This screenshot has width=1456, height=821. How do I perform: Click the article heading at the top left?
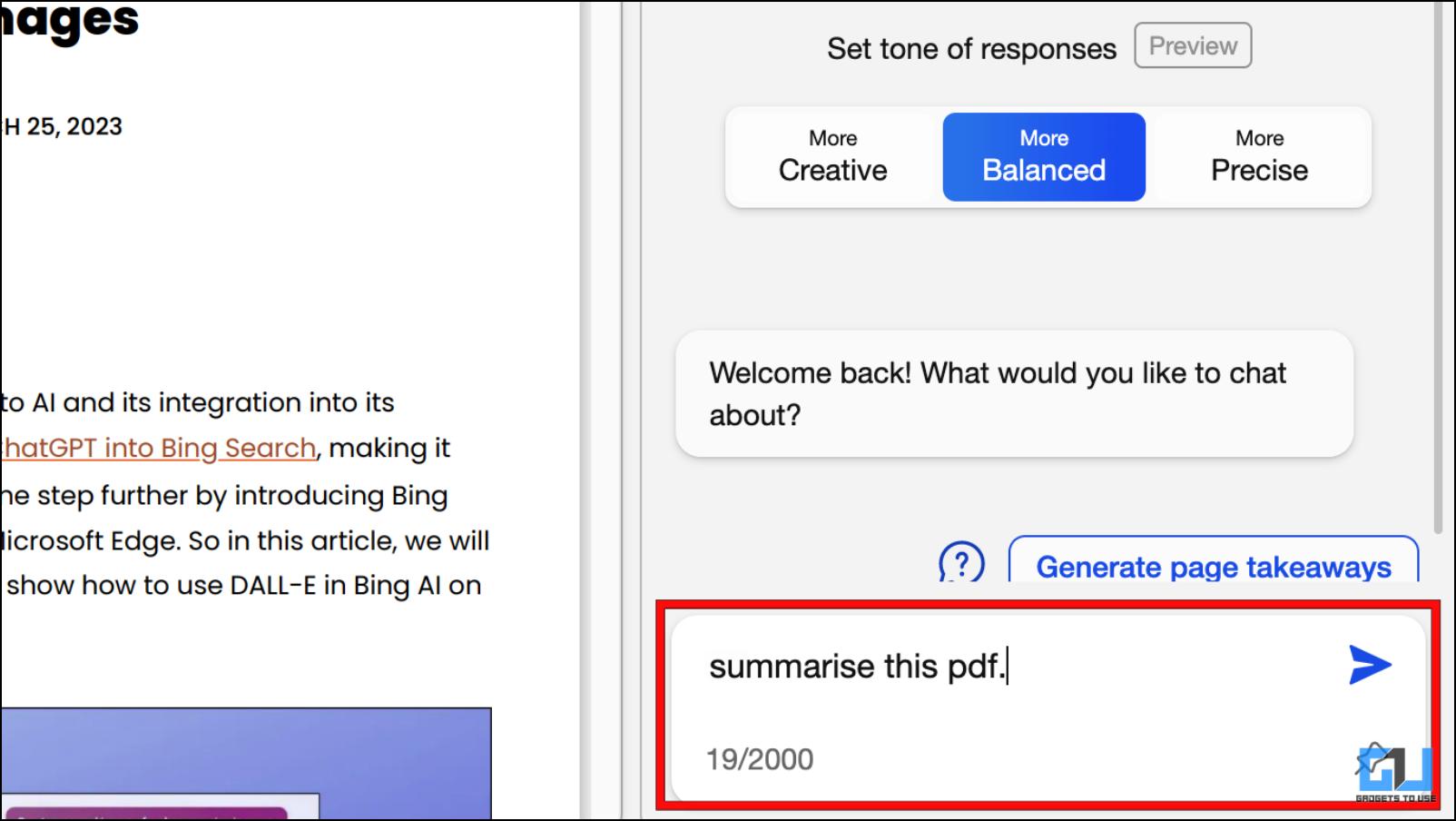coord(70,20)
